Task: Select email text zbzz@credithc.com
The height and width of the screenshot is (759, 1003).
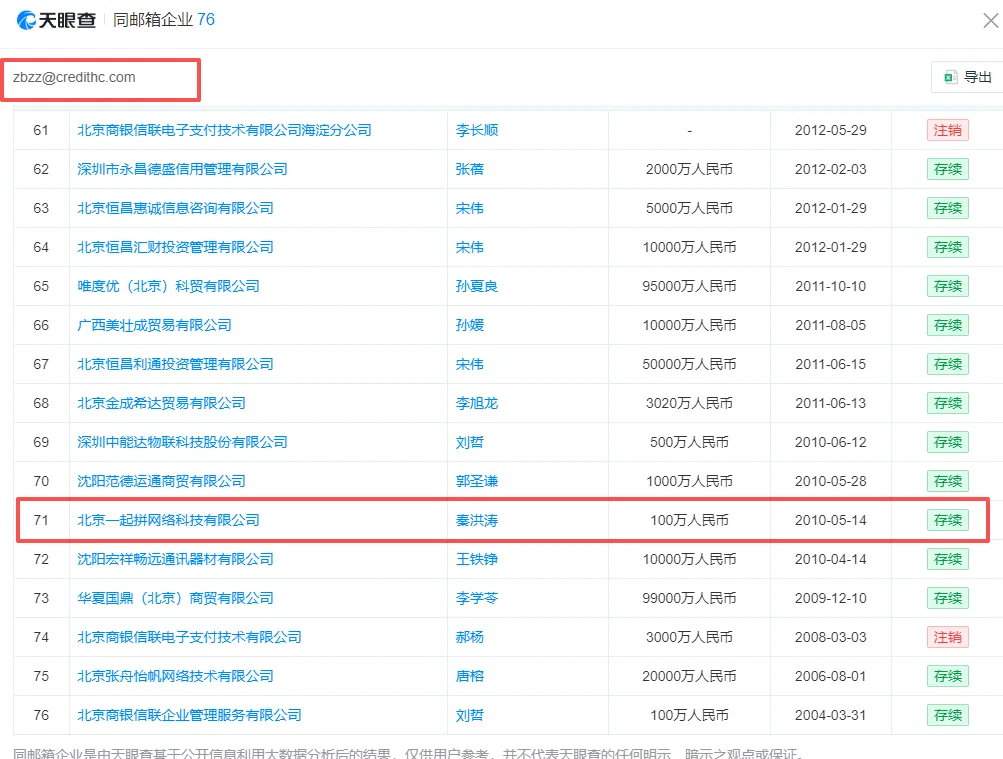Action: [74, 77]
